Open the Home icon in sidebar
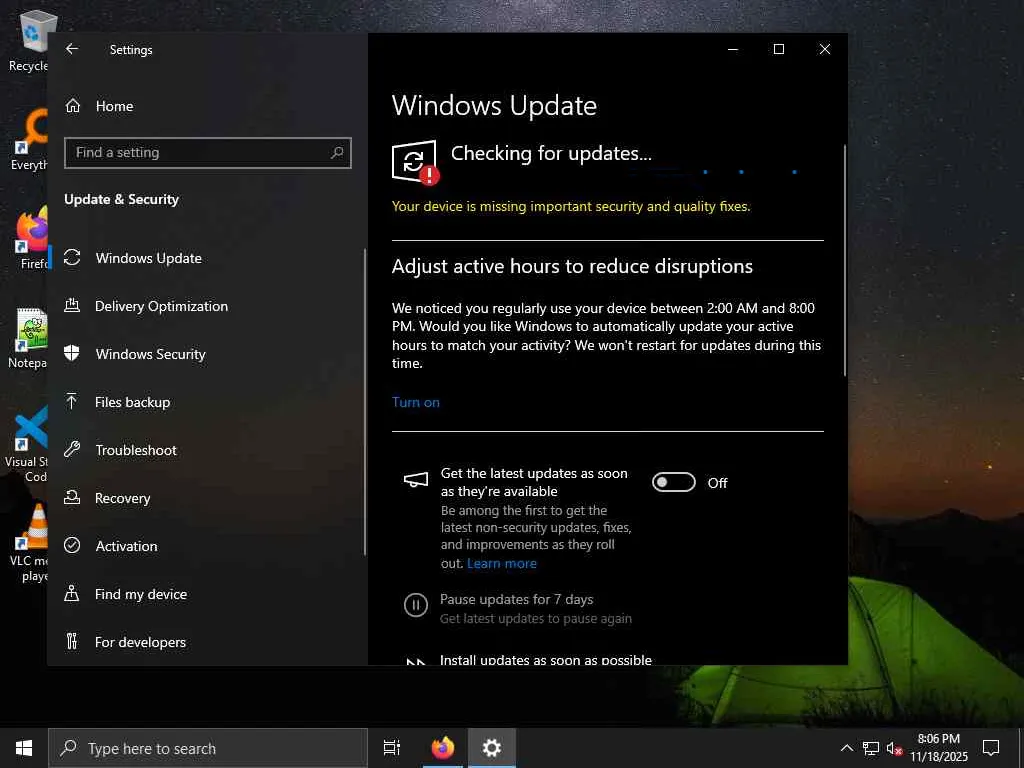Image resolution: width=1024 pixels, height=768 pixels. pos(72,106)
